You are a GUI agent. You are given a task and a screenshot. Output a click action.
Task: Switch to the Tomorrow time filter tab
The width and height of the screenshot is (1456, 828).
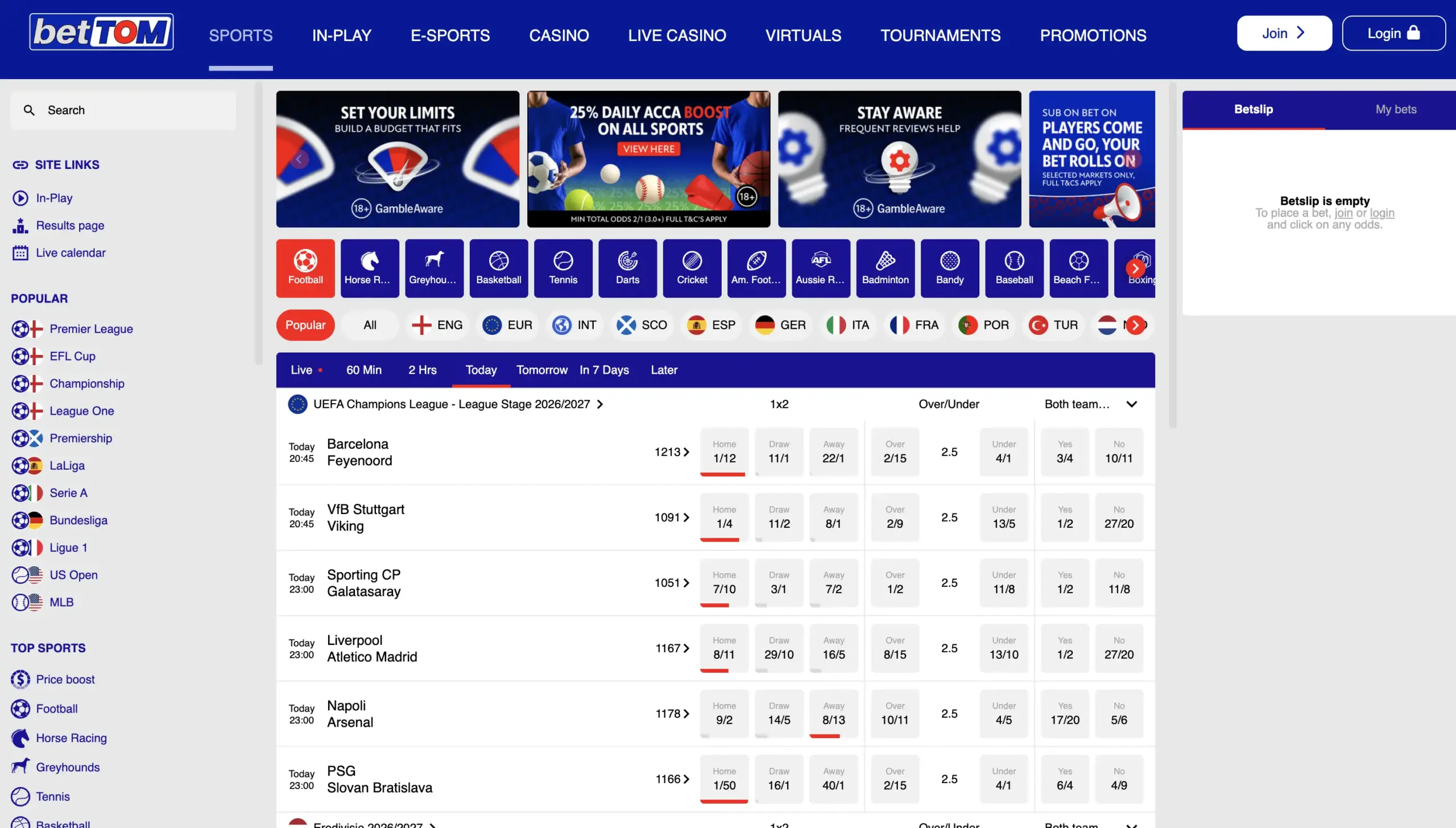coord(541,370)
